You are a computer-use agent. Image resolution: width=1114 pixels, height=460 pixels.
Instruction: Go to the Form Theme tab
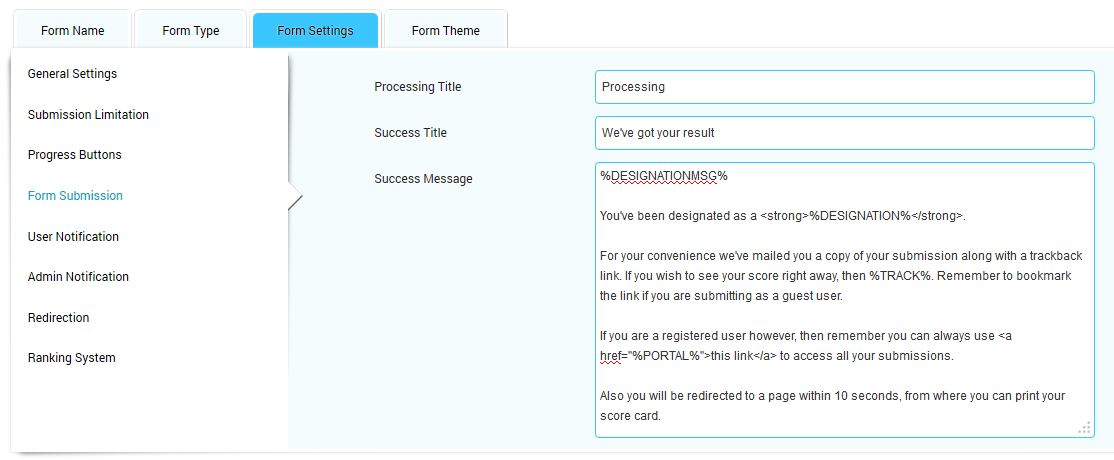click(x=445, y=31)
